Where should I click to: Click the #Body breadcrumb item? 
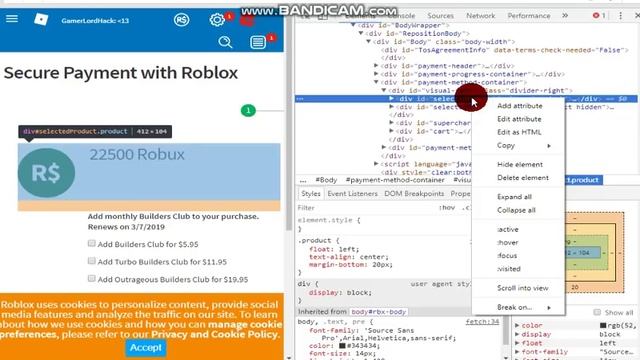[326, 180]
